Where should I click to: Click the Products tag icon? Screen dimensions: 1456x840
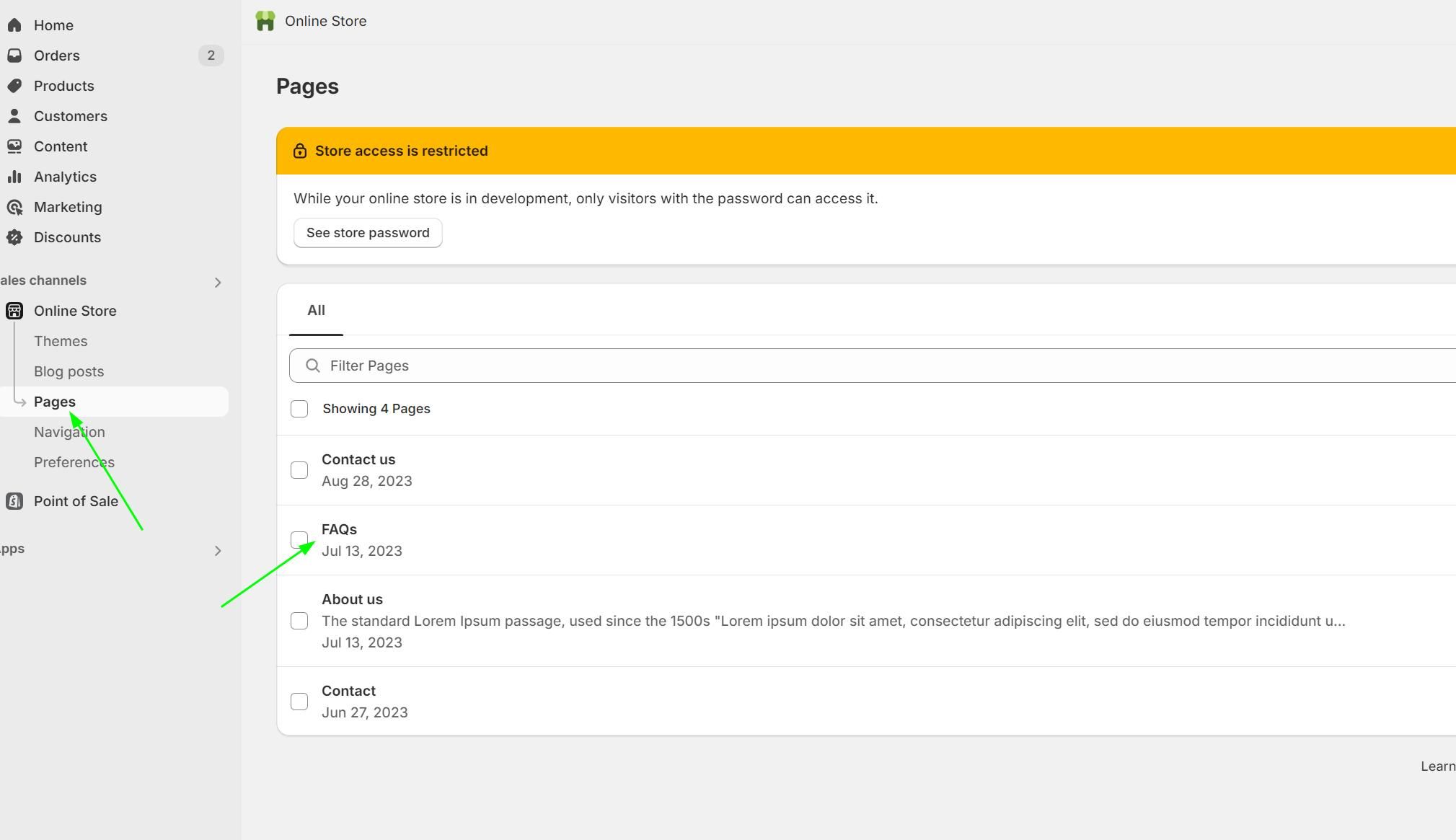(x=14, y=86)
